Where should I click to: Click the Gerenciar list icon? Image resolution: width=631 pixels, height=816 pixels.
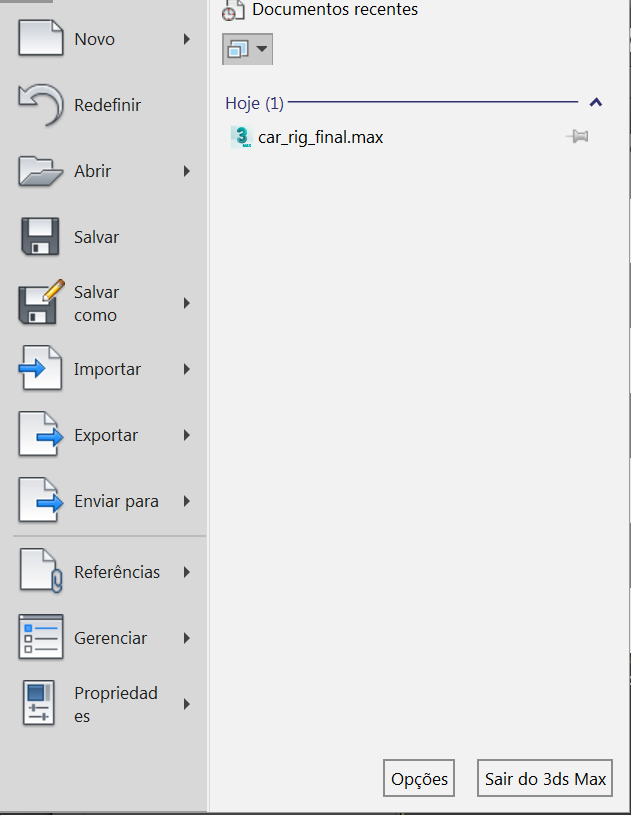coord(40,638)
